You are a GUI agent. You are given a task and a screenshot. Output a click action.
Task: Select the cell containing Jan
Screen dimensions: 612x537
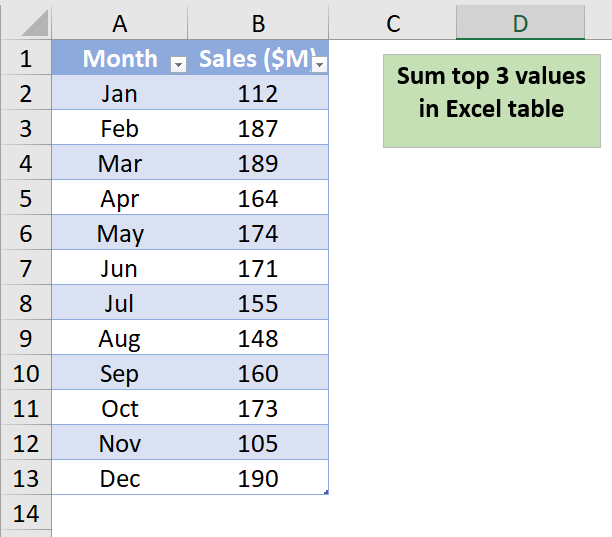point(120,94)
